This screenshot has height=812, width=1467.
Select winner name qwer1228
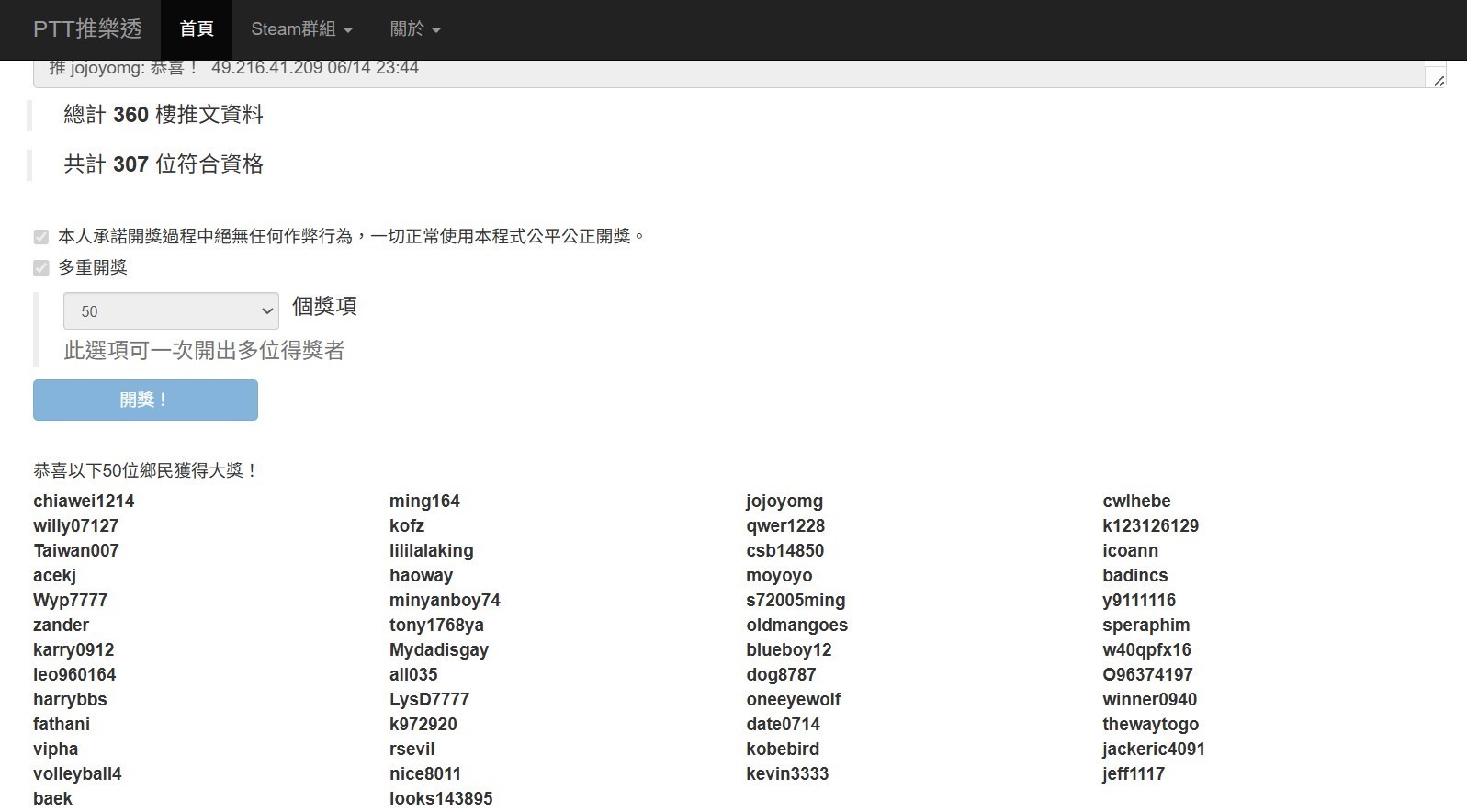(785, 526)
